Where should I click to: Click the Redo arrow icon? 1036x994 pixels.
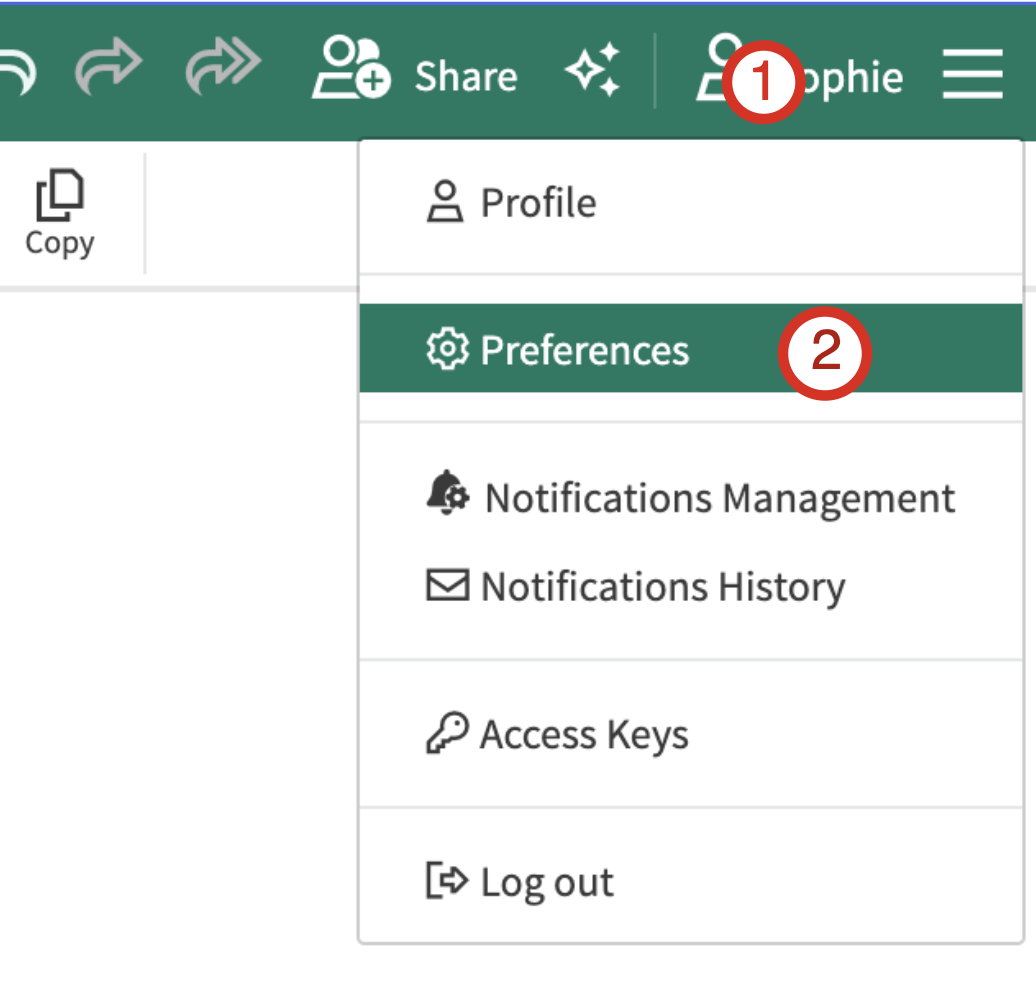(x=110, y=70)
